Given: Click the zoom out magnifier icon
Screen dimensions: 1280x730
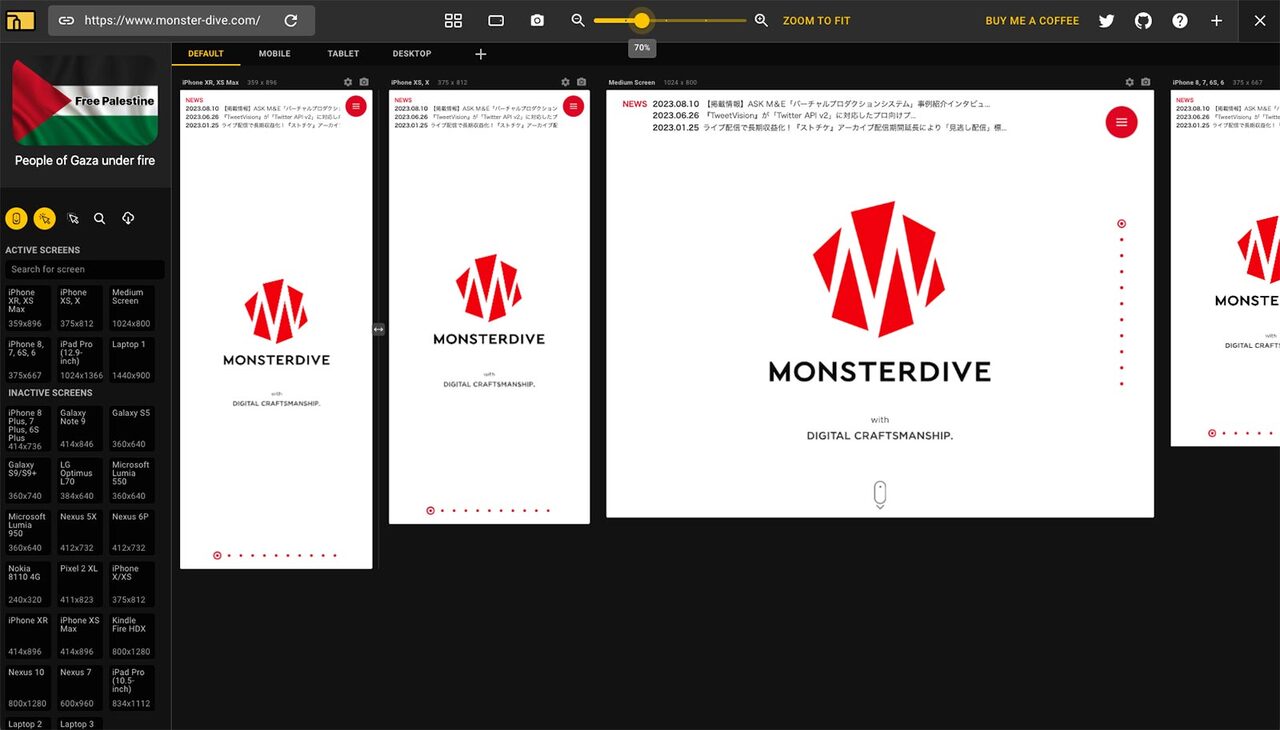Looking at the screenshot, I should click(x=578, y=20).
